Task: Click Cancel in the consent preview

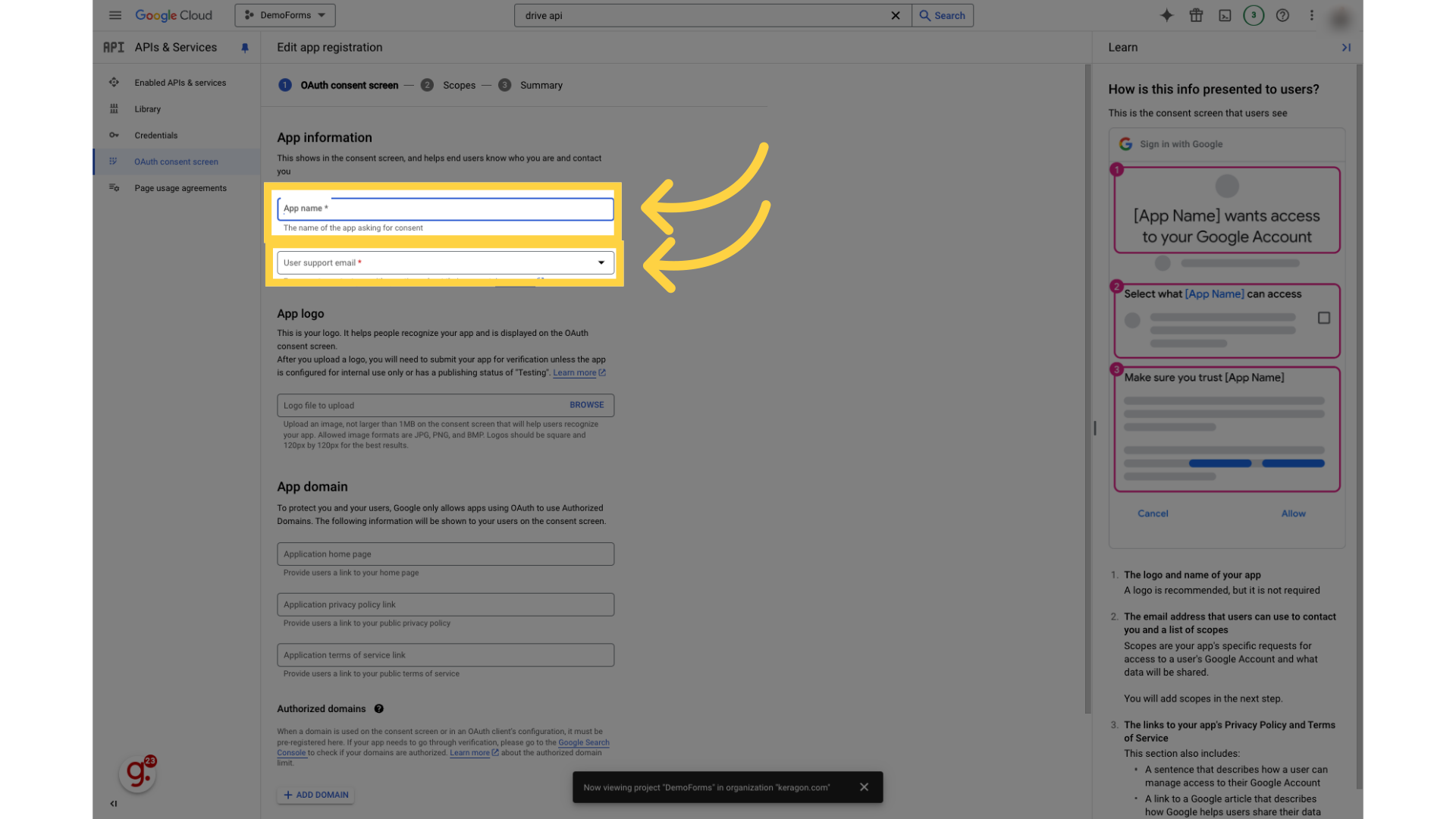Action: pyautogui.click(x=1153, y=513)
